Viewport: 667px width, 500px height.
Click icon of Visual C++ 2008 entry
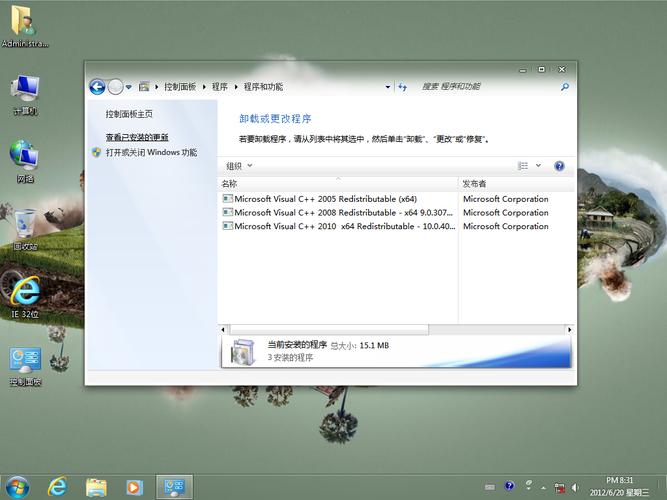coord(228,212)
